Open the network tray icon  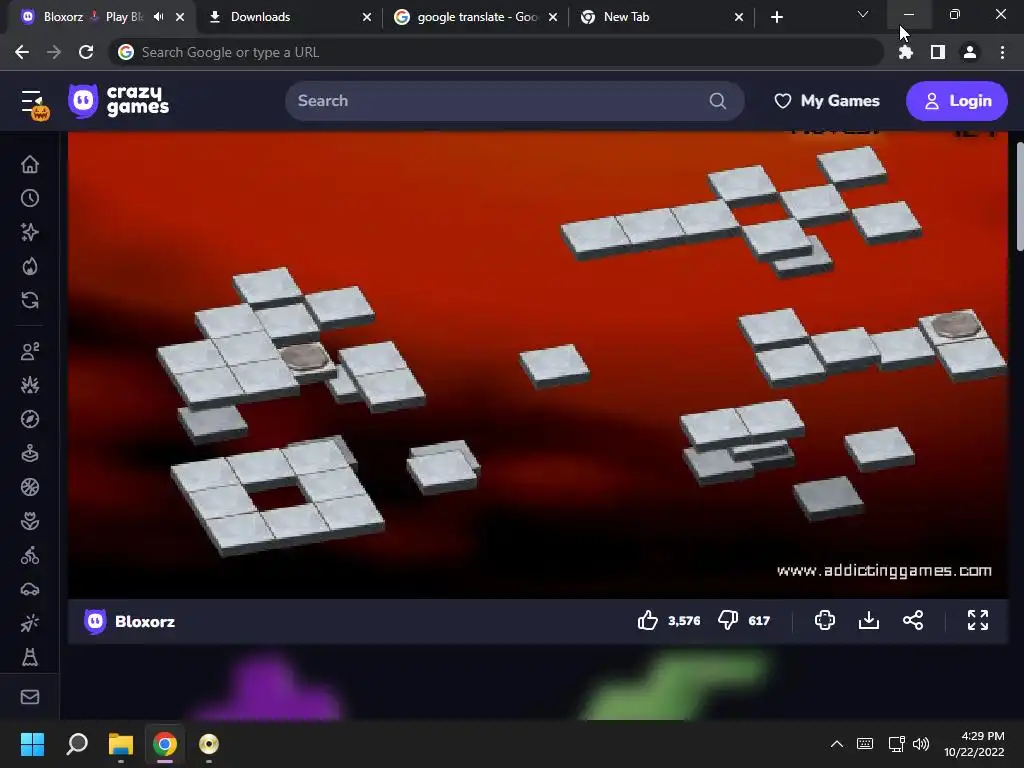pyautogui.click(x=896, y=744)
